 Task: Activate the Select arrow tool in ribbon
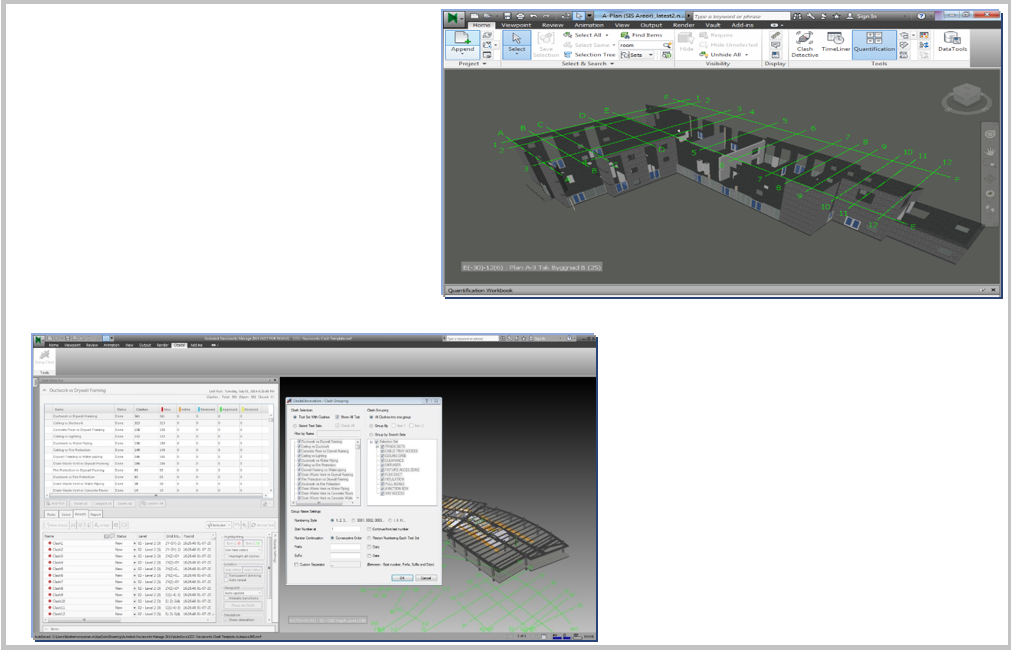(x=516, y=43)
